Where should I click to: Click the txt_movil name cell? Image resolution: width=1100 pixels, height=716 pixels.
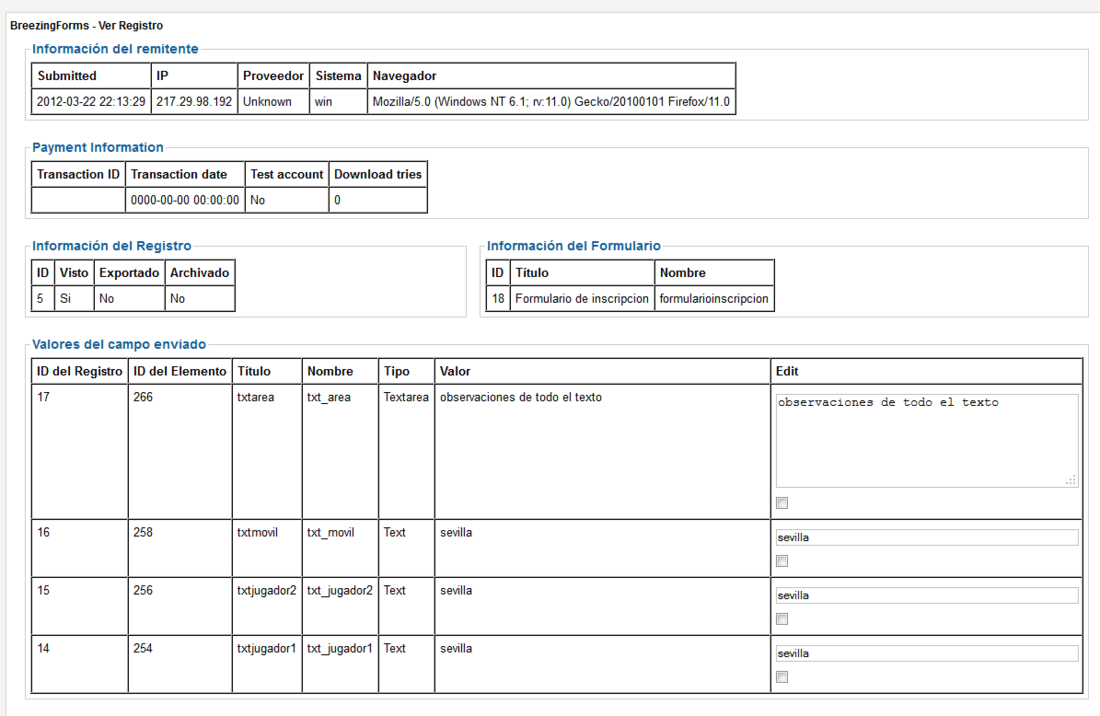point(340,548)
